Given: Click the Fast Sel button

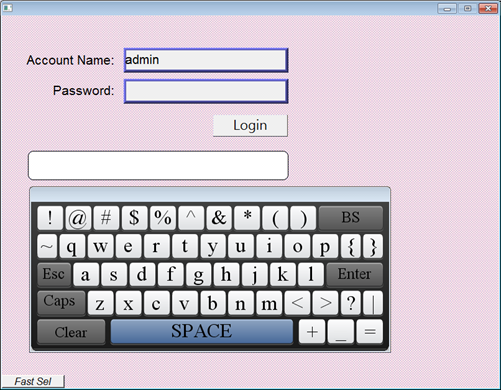Looking at the screenshot, I should point(33,381).
